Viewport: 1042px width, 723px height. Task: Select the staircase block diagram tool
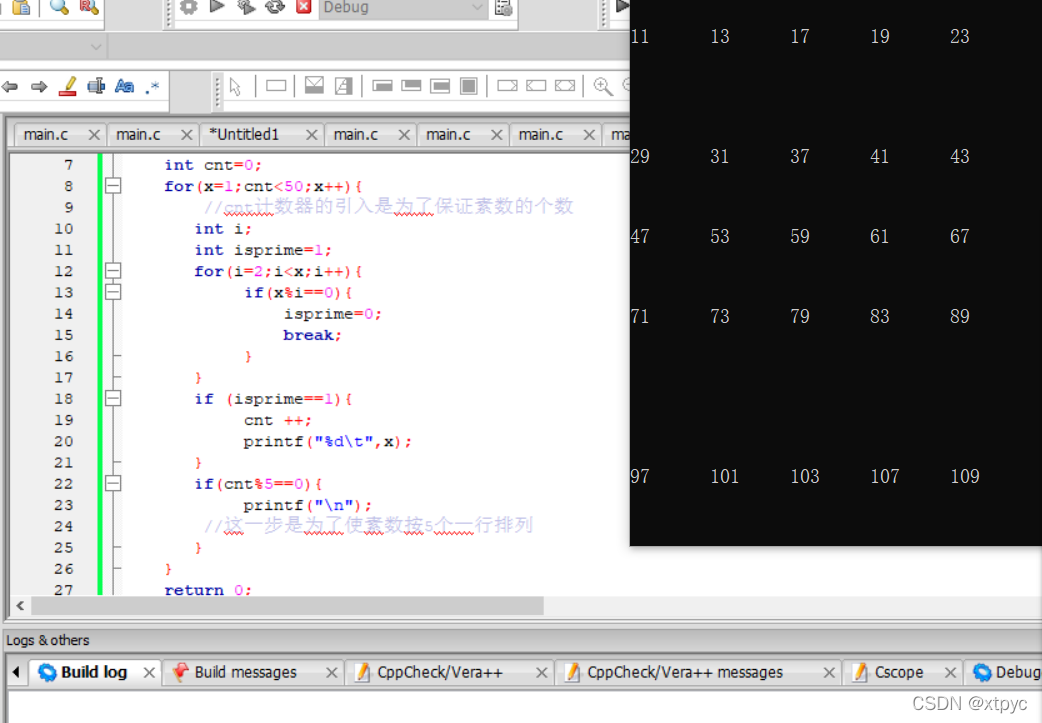[344, 86]
